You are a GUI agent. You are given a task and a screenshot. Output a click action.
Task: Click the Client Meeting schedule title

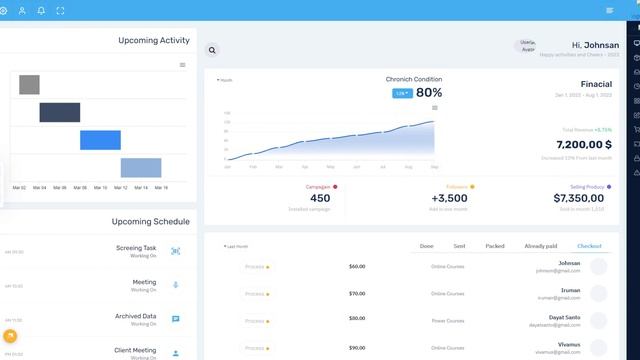pyautogui.click(x=135, y=350)
